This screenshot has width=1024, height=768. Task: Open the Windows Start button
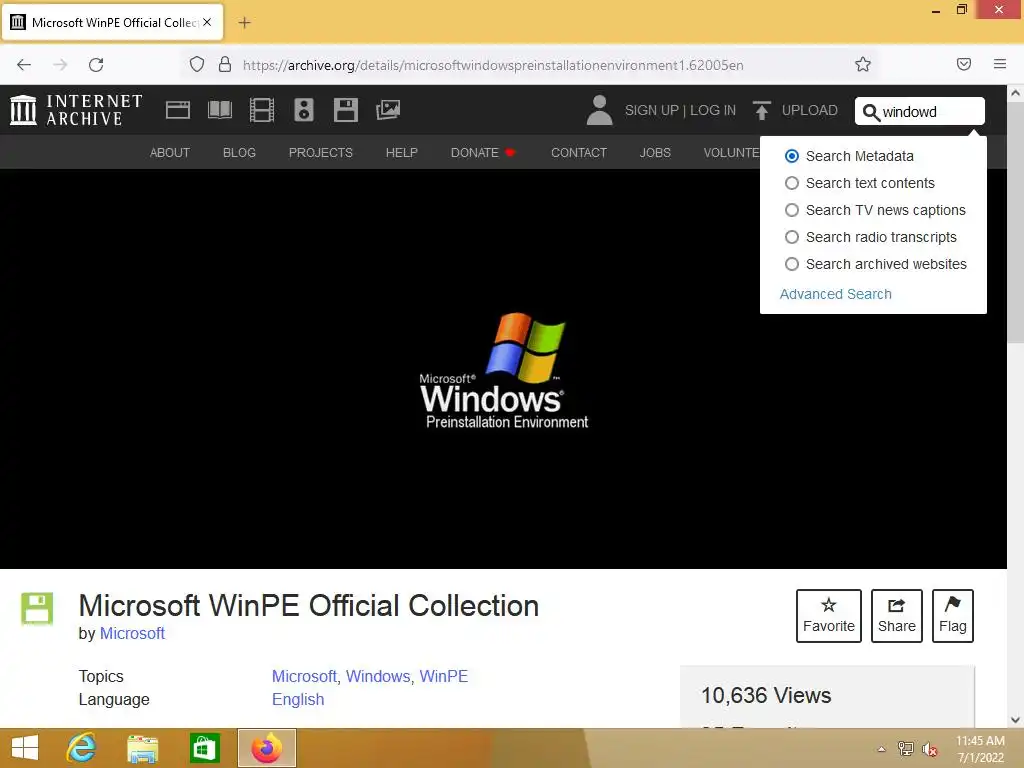(25, 748)
